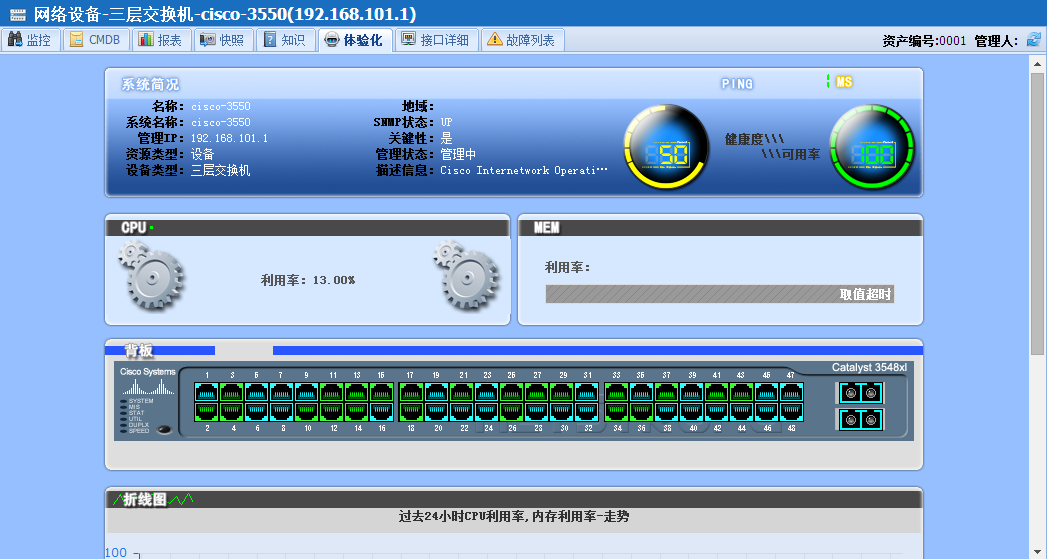Click the 背板 backplane panel header
1047x559 pixels.
pos(139,351)
